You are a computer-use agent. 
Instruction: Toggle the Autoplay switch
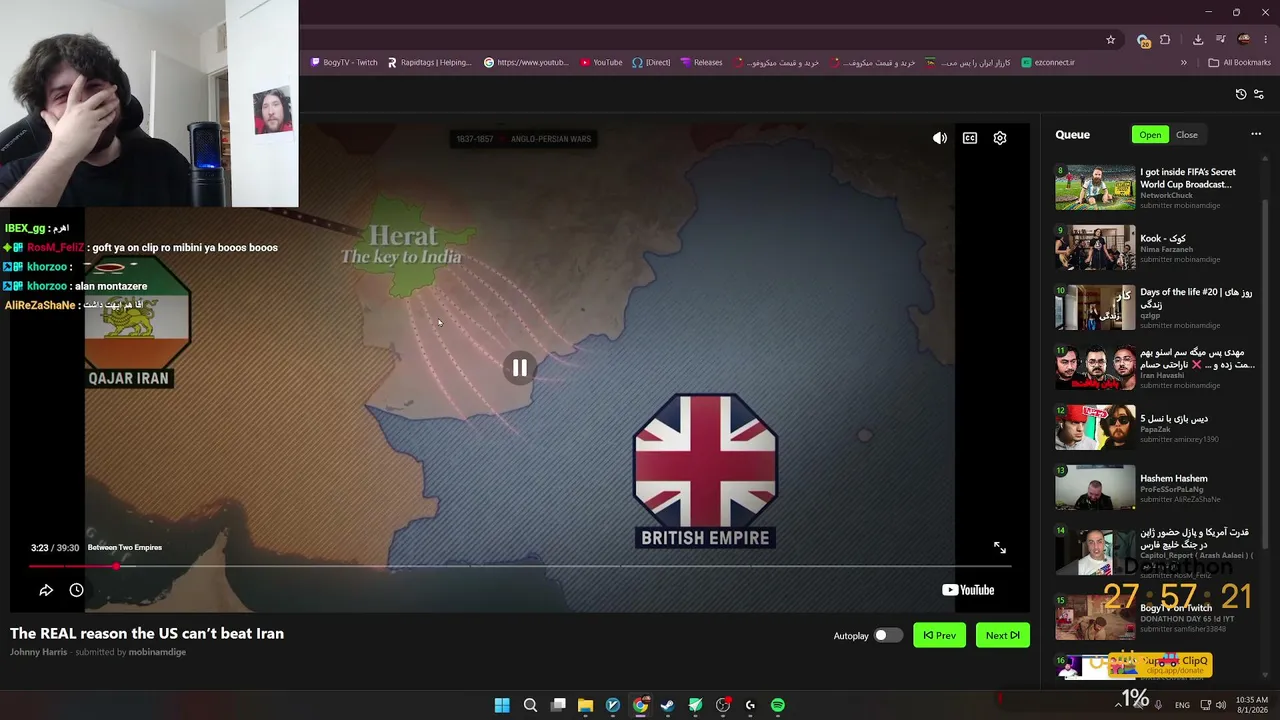coord(886,635)
